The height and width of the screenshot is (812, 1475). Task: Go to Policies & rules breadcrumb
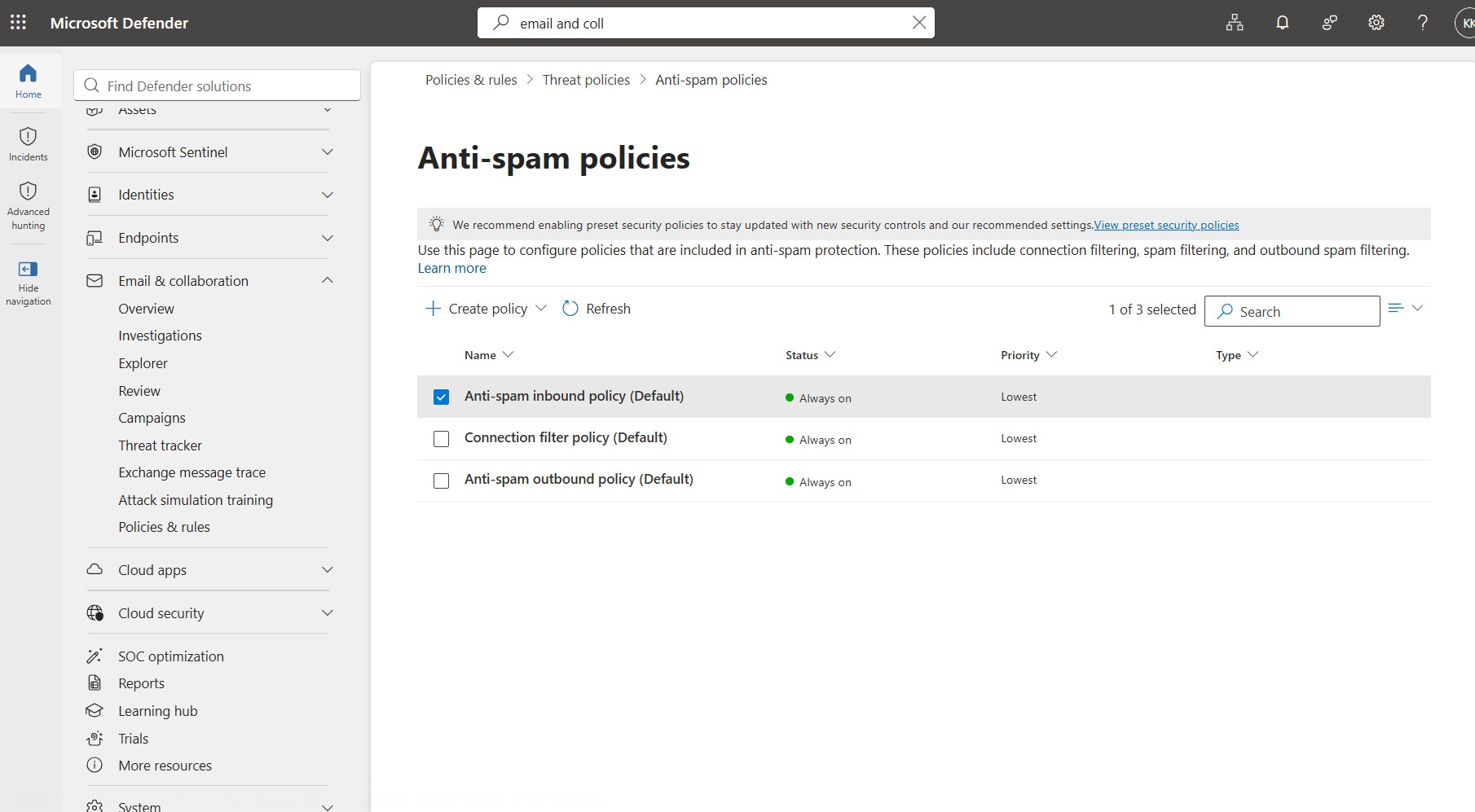pos(471,80)
